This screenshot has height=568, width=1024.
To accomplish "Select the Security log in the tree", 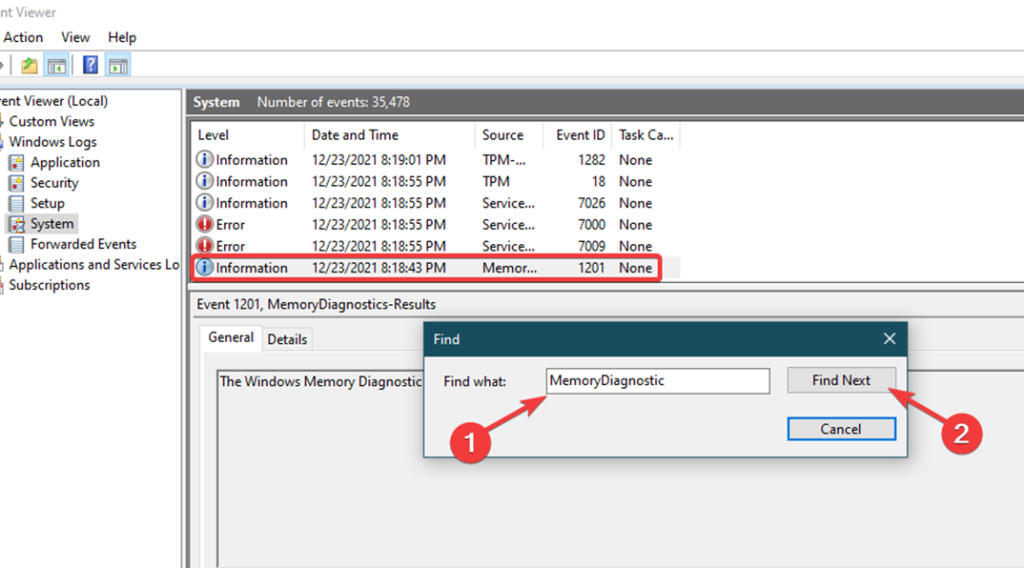I will coord(54,183).
